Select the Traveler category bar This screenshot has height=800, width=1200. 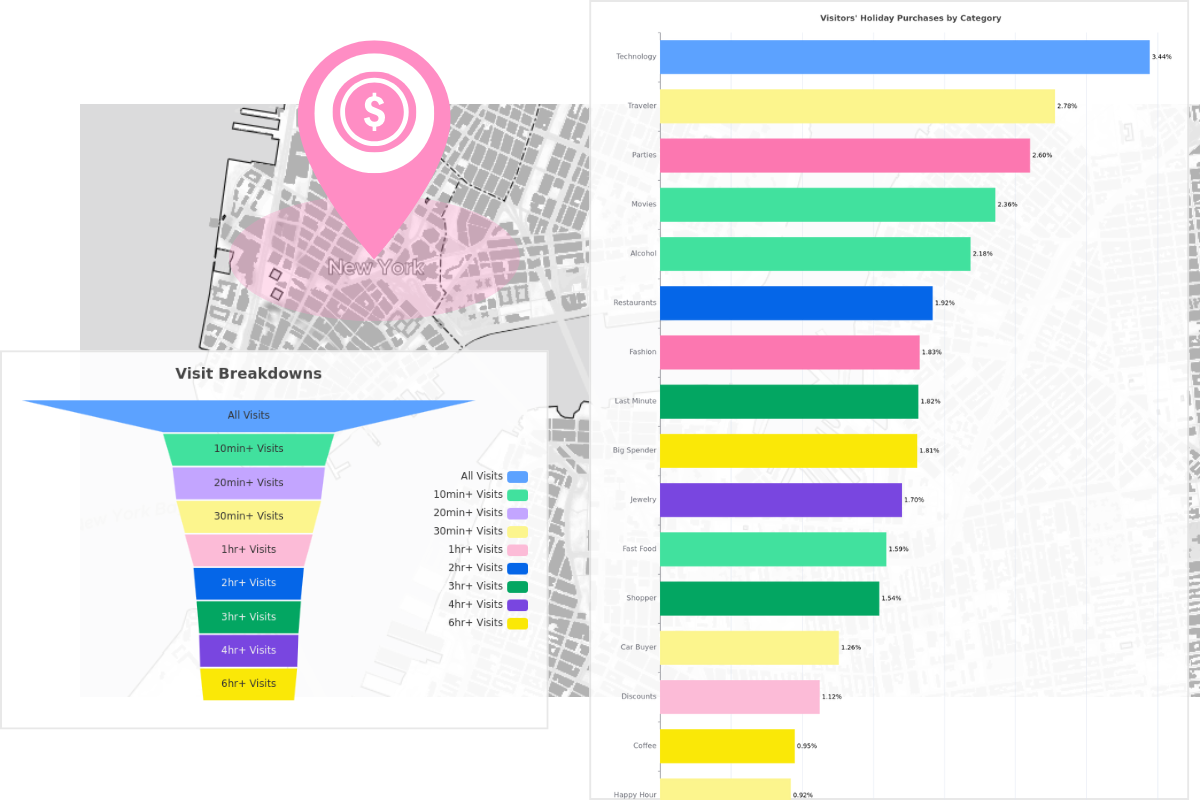tap(857, 106)
